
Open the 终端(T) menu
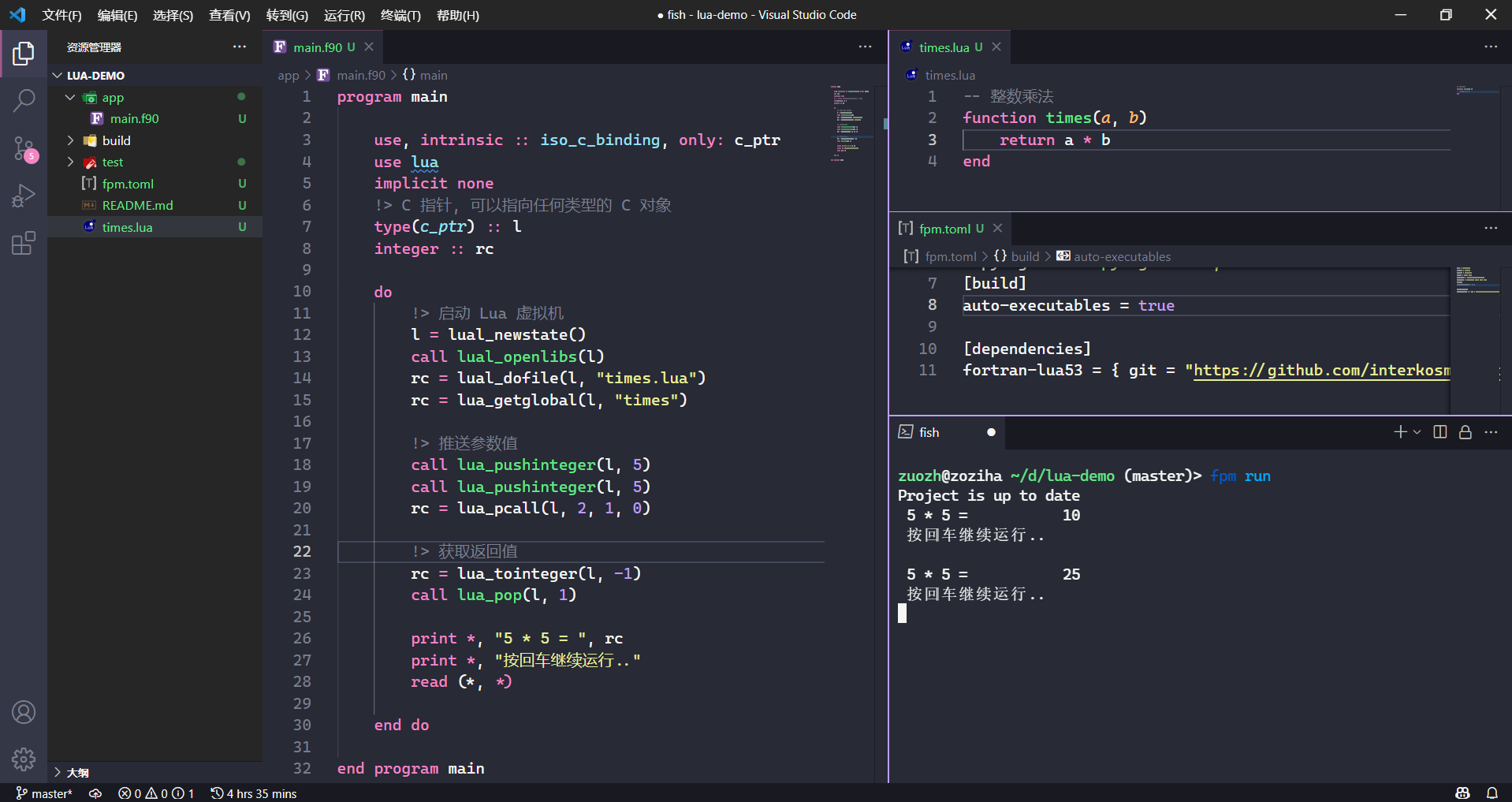400,15
